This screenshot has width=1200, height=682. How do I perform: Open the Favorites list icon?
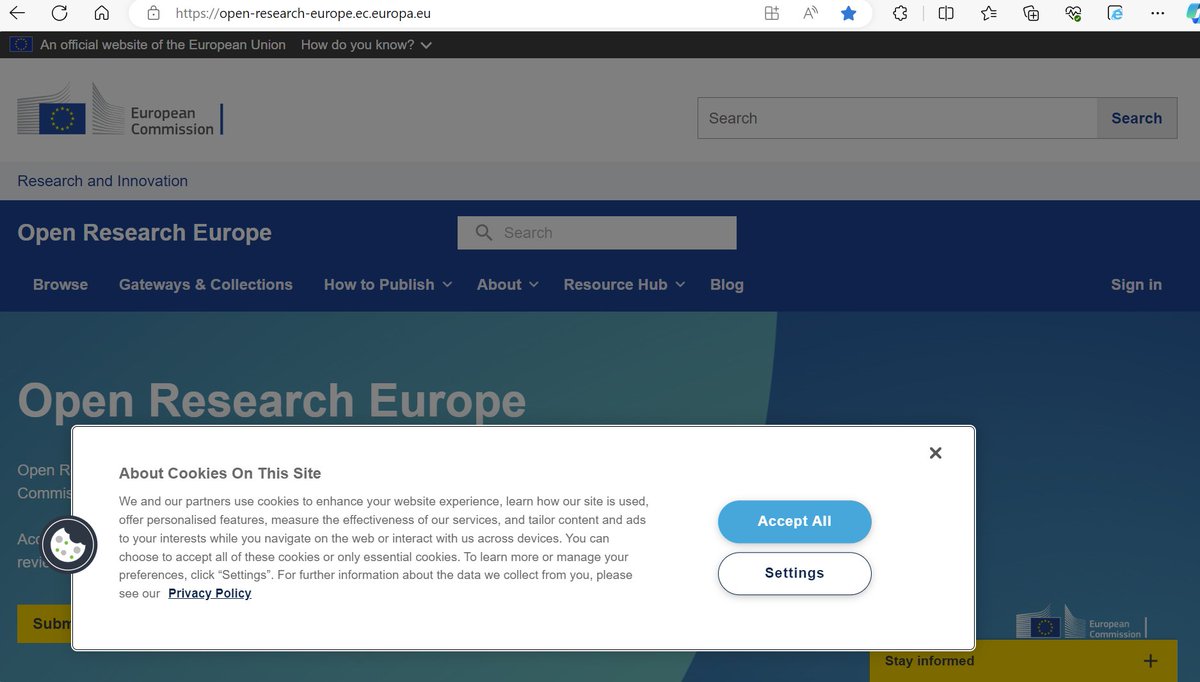(x=989, y=14)
